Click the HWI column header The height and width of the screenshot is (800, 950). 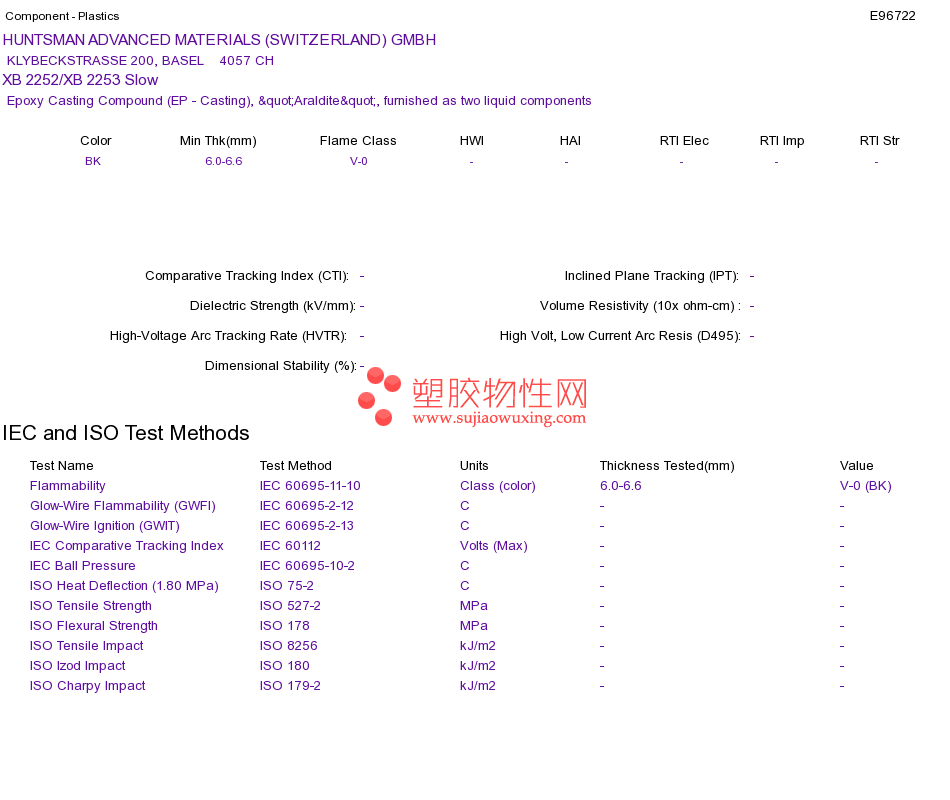(x=471, y=141)
